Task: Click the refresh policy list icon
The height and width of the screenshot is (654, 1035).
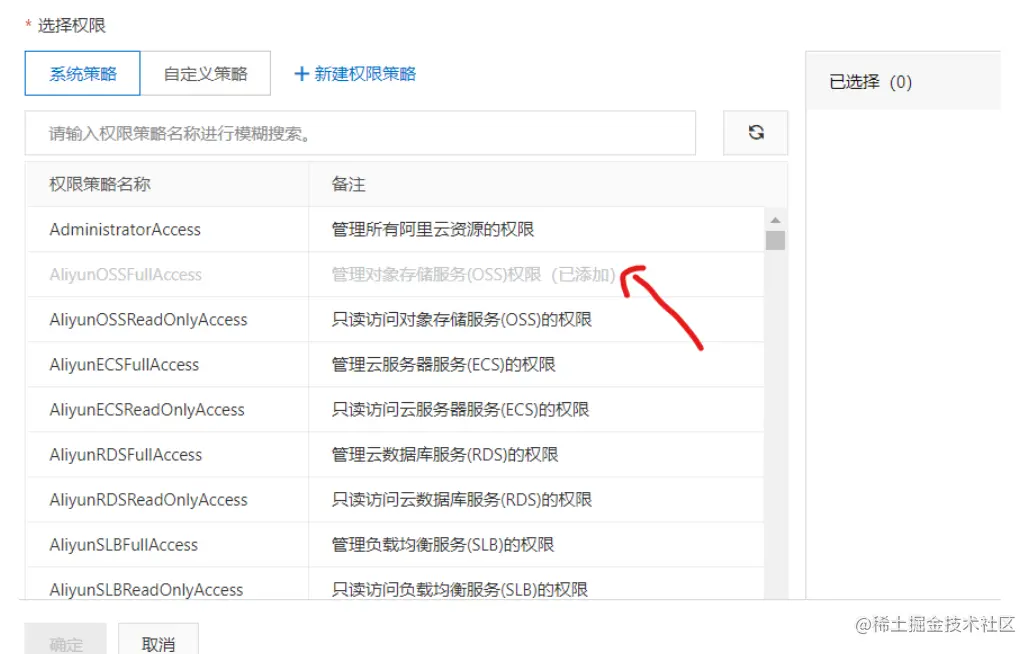Action: point(756,133)
